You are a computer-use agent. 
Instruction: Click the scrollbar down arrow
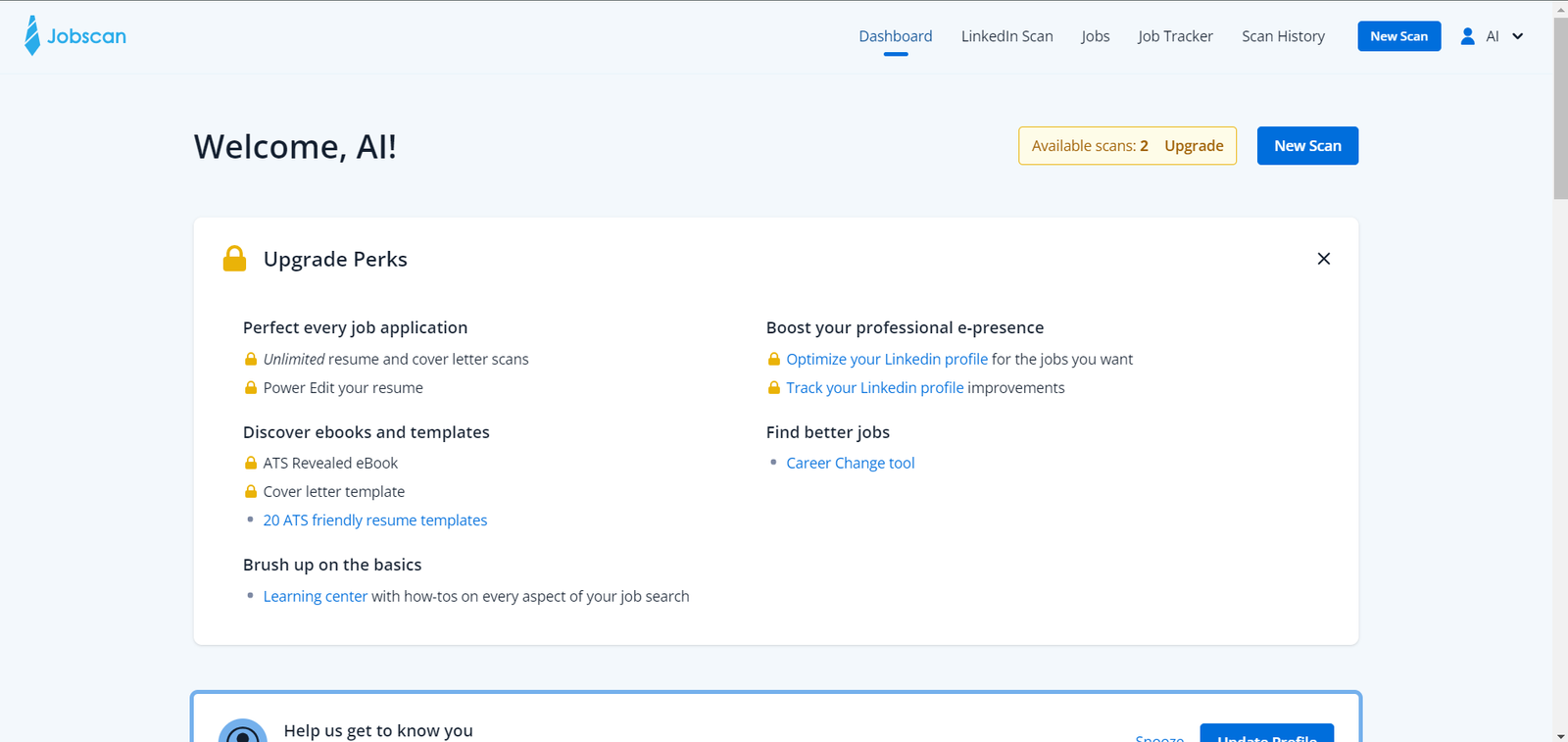point(1560,735)
